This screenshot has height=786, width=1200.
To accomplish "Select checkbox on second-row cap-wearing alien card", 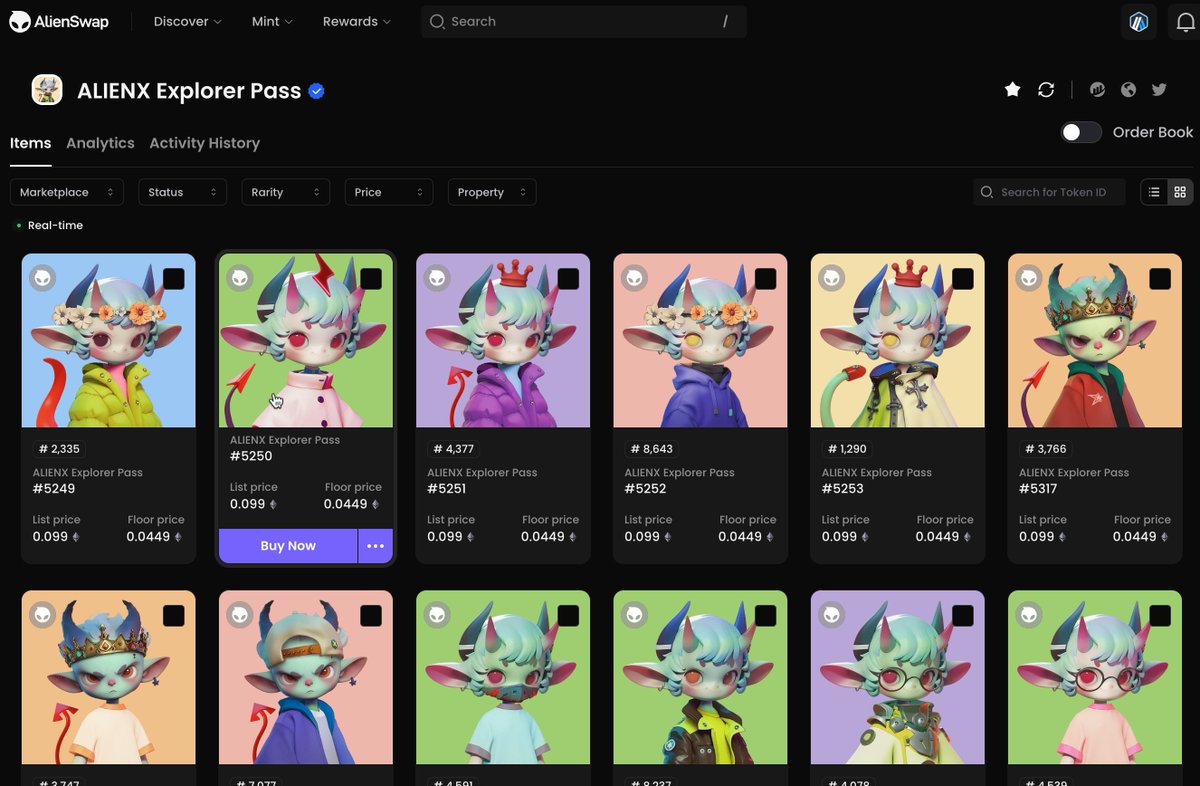I will tap(371, 616).
